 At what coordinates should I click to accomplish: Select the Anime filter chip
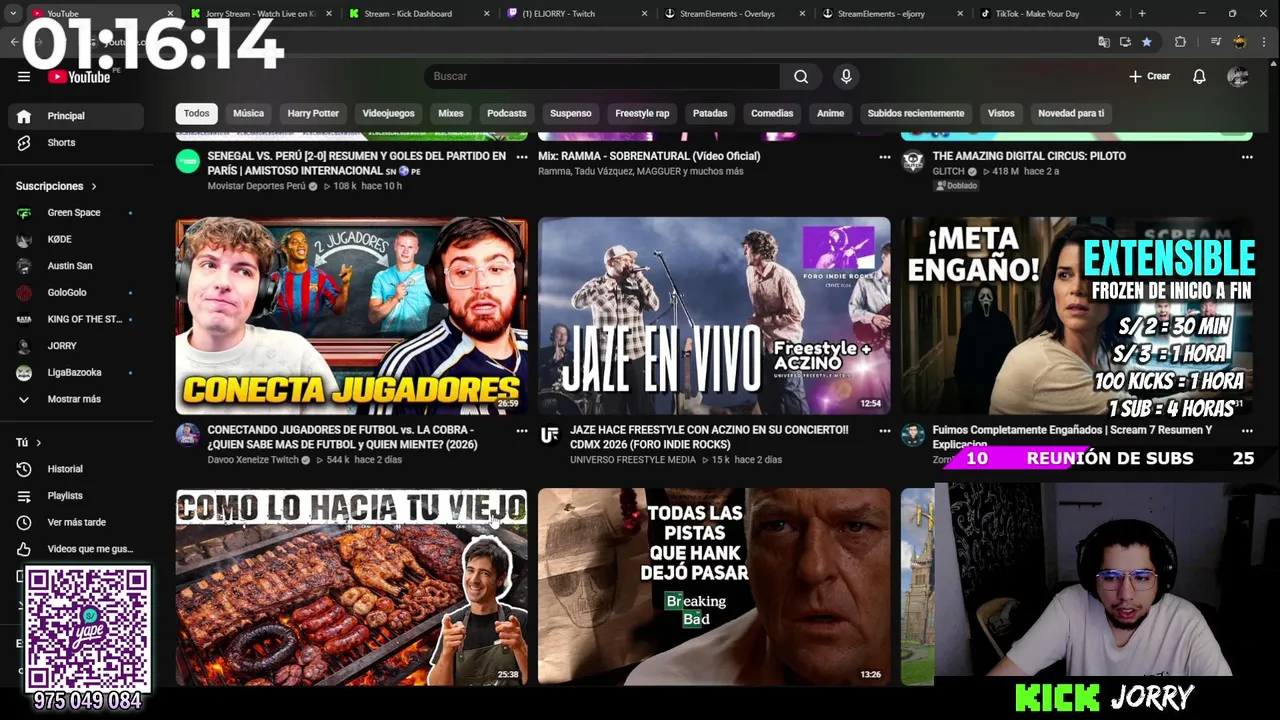pos(830,113)
